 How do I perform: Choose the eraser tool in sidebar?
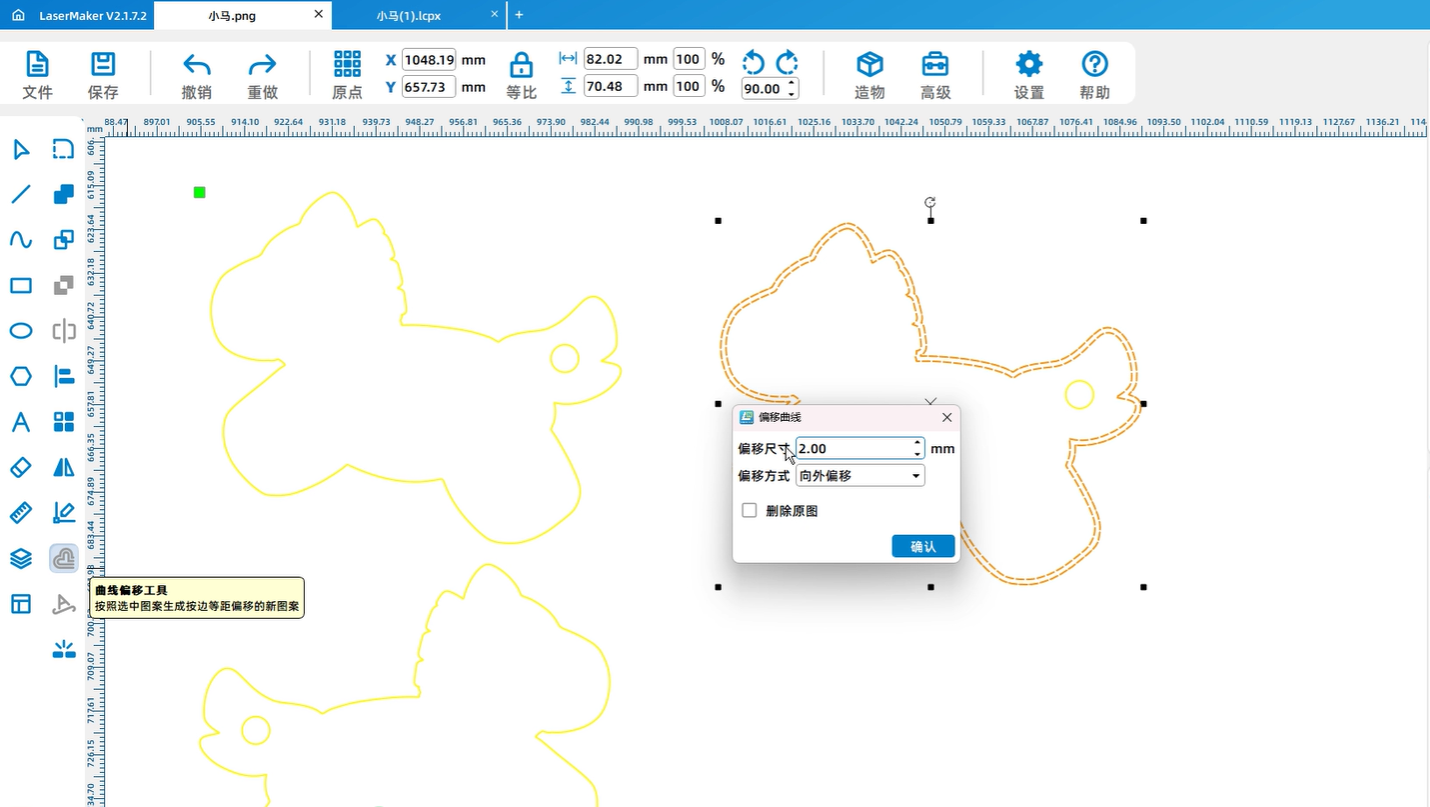tap(21, 467)
